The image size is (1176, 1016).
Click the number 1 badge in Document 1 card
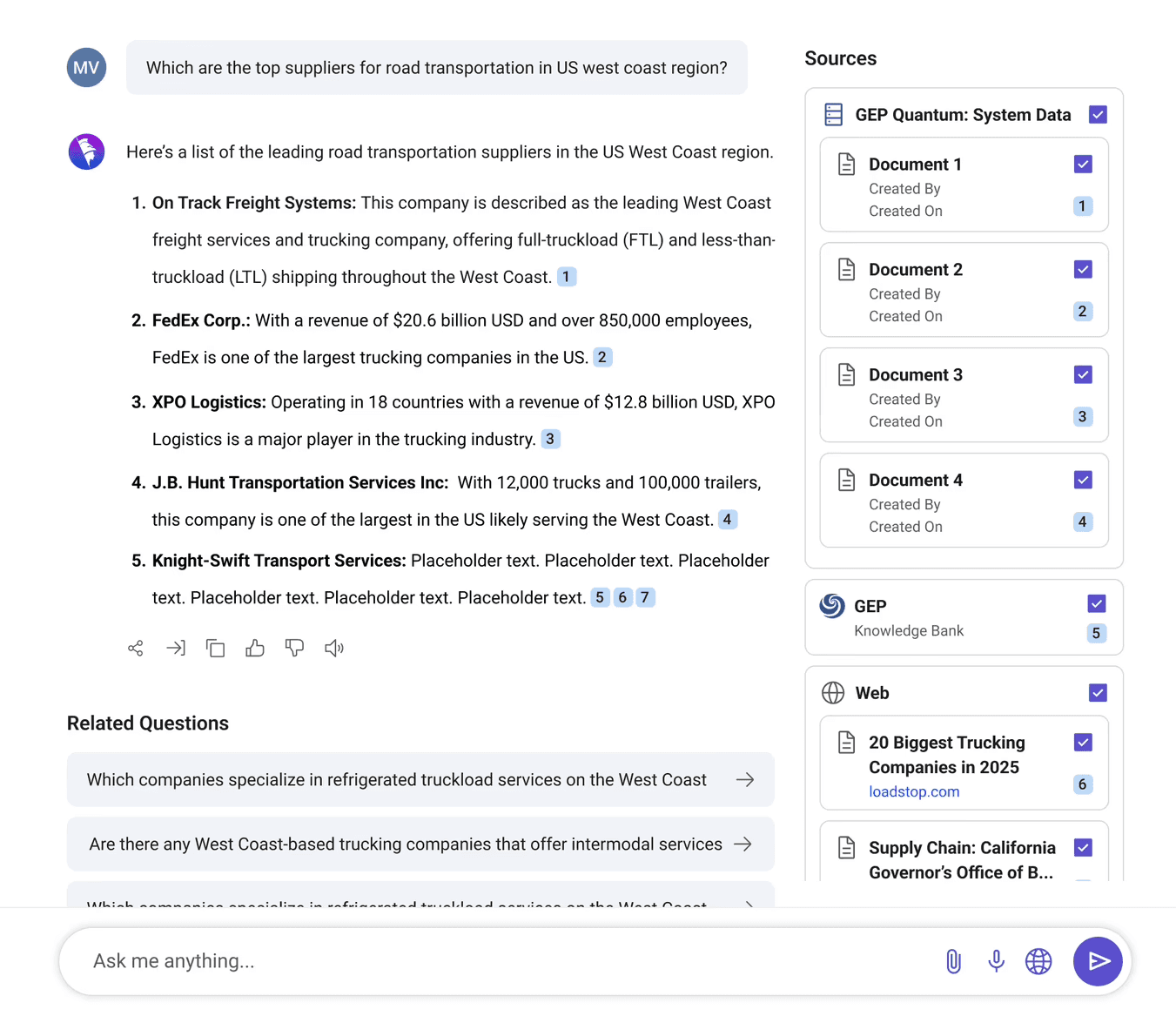(1083, 206)
